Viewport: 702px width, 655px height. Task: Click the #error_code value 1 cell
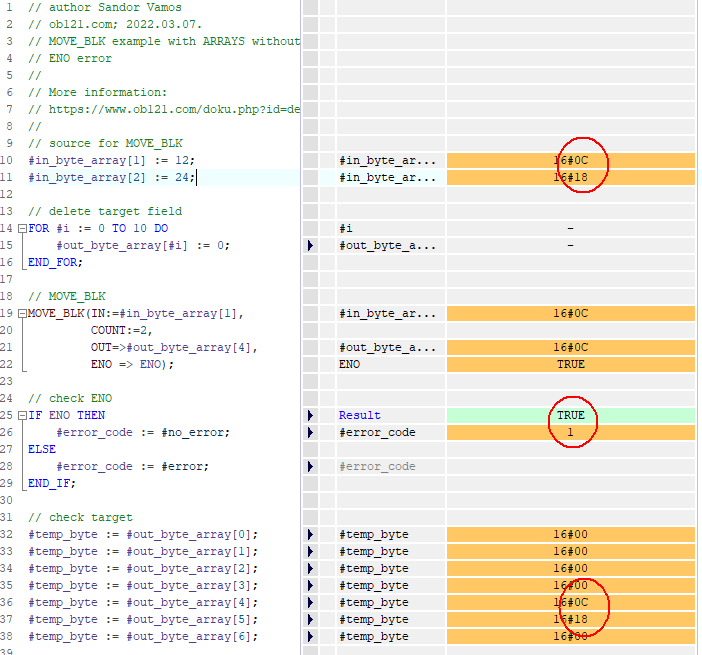[570, 432]
